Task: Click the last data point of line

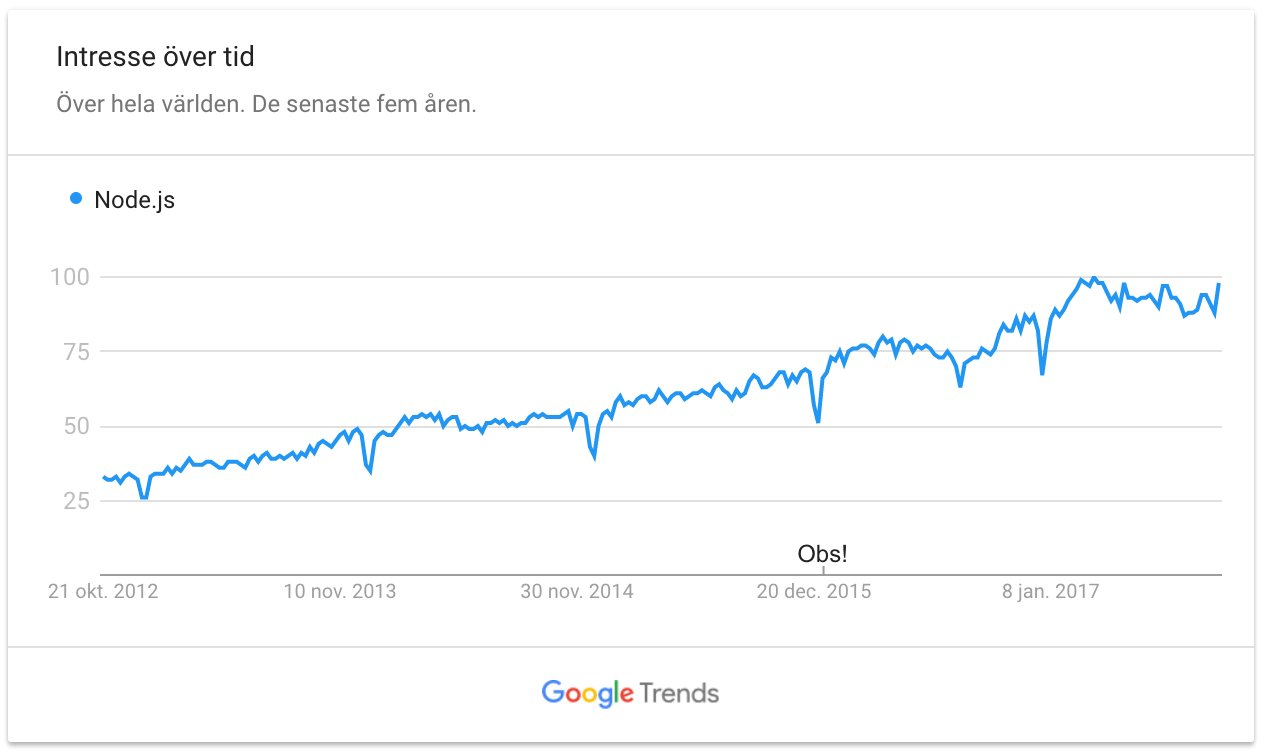Action: [1218, 285]
